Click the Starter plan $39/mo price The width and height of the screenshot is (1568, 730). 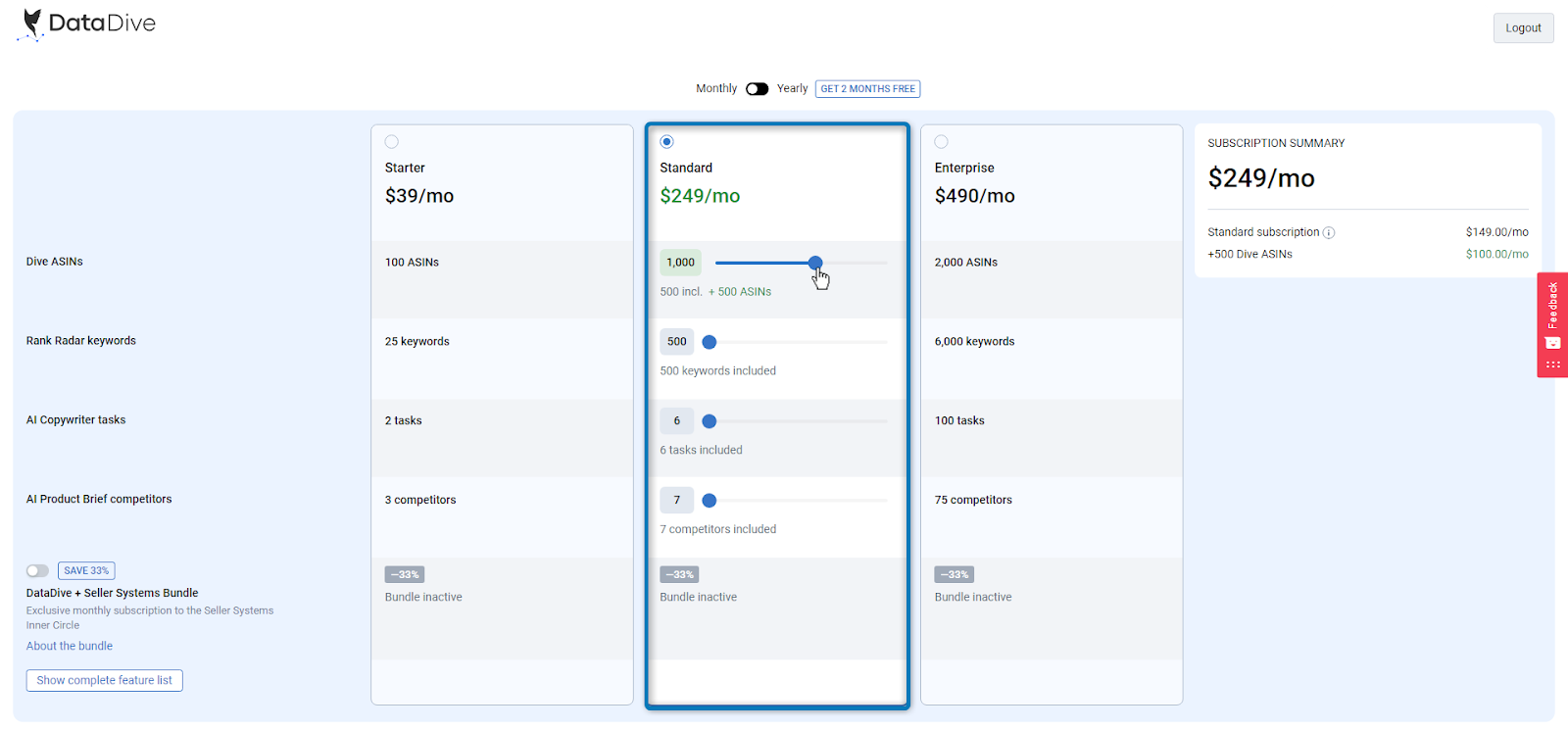pyautogui.click(x=419, y=196)
